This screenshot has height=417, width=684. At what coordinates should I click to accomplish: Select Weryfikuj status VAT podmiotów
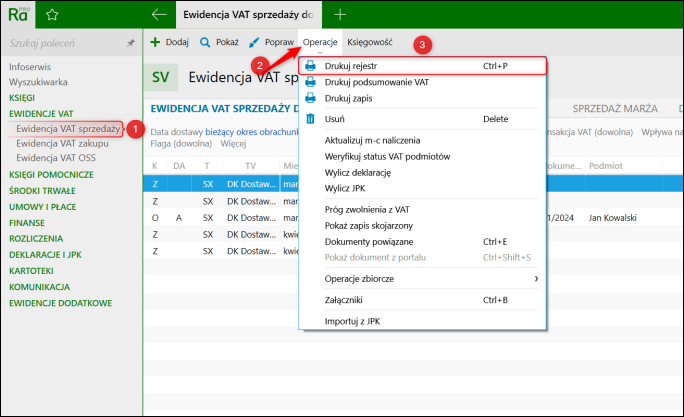(x=422, y=156)
